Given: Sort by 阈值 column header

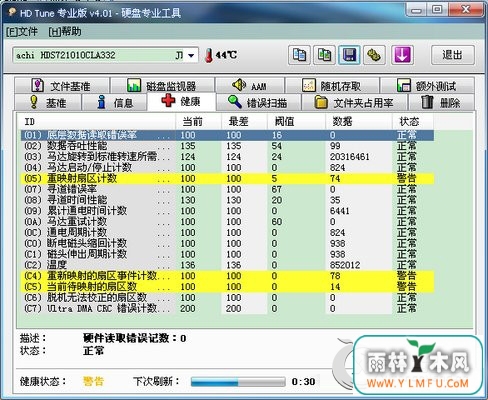Looking at the screenshot, I should click(296, 122).
